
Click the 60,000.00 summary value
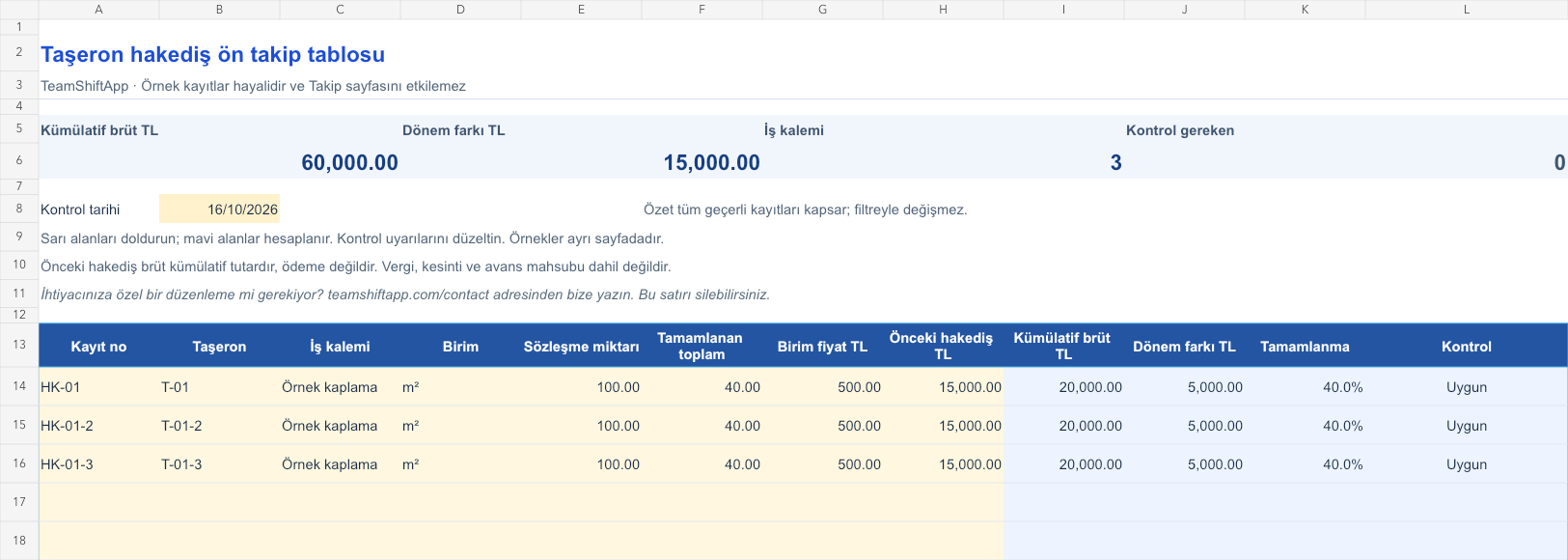(x=349, y=162)
